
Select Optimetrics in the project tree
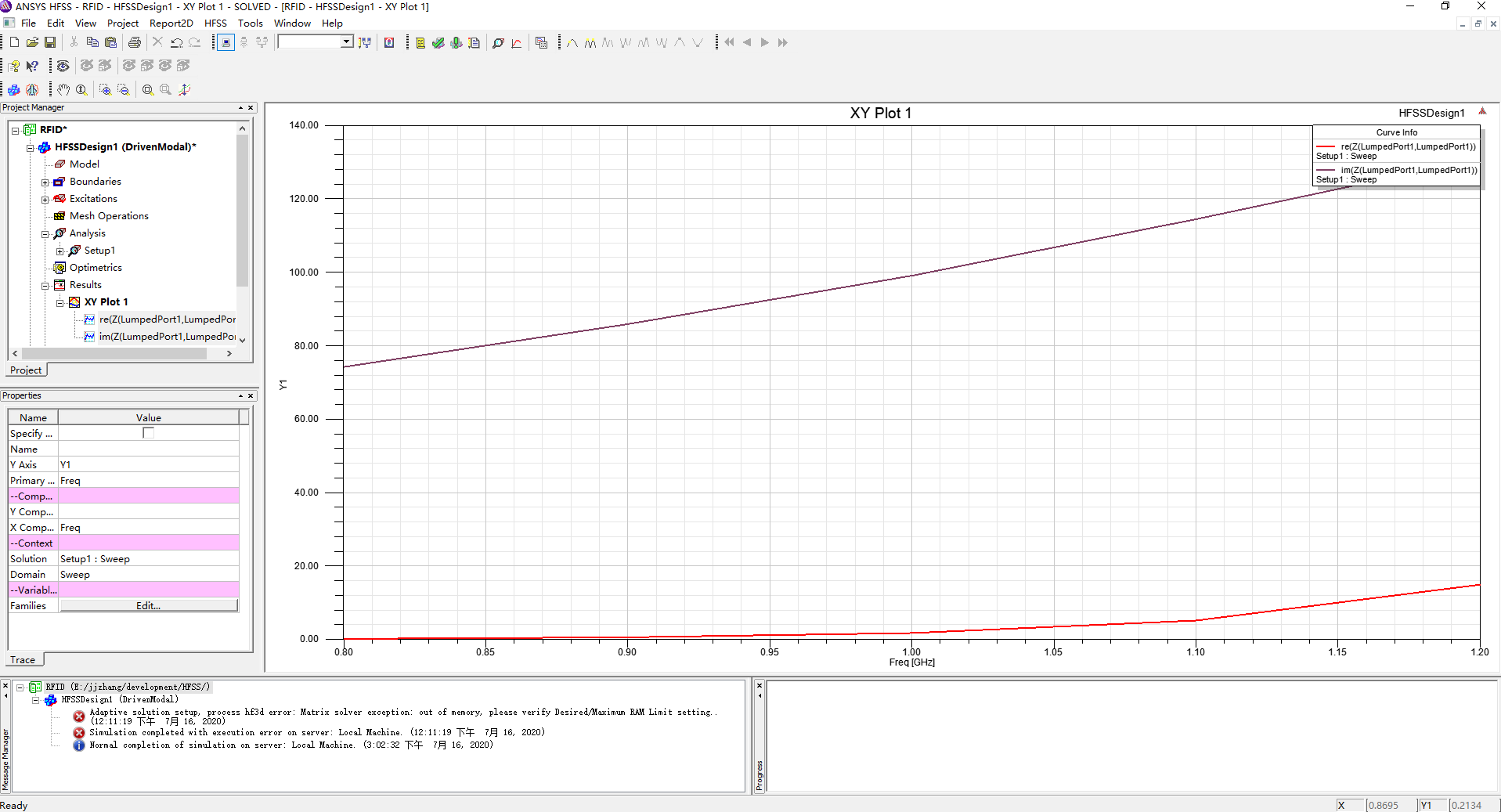click(96, 268)
